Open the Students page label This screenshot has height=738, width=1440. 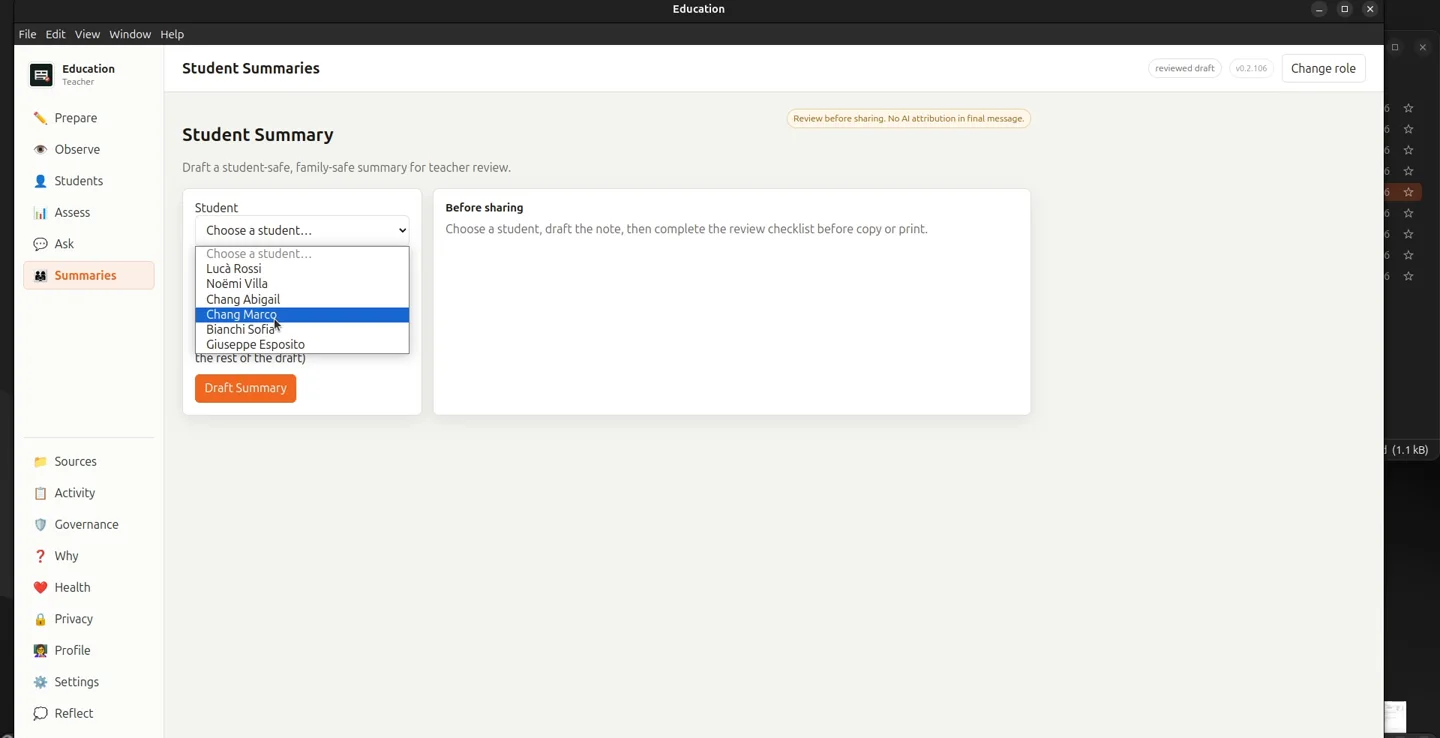(79, 181)
